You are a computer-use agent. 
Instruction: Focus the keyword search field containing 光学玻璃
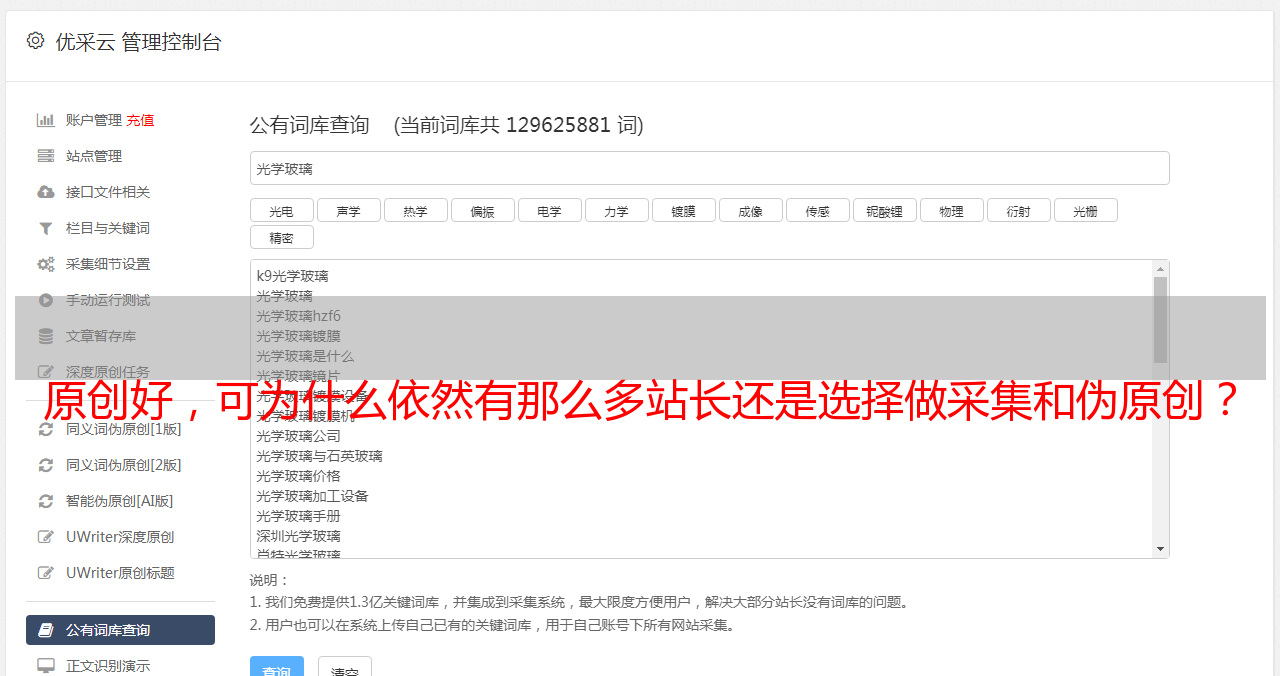pos(709,168)
